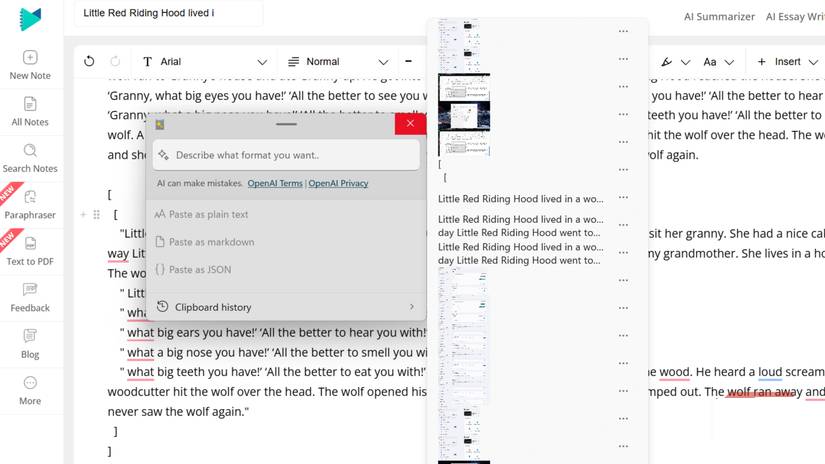The height and width of the screenshot is (464, 825).
Task: Open the Normal paragraph style dropdown
Action: (338, 62)
